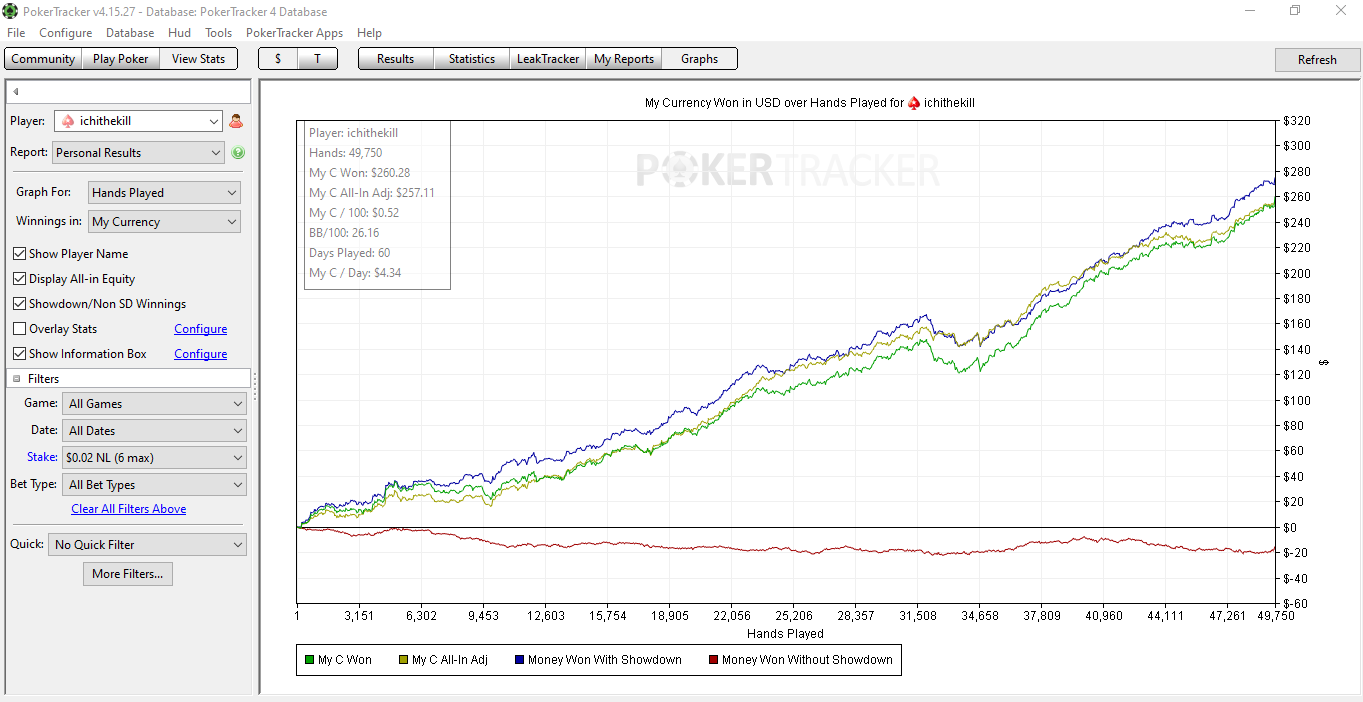Open the Player dropdown
Screen dimensions: 1363x702
(x=138, y=121)
